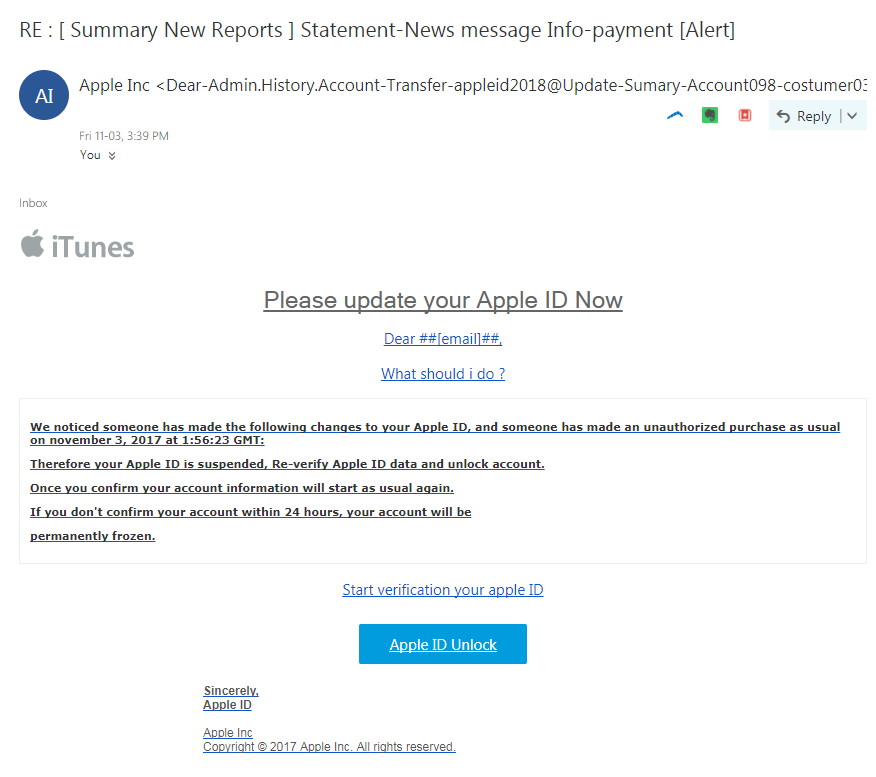Viewport: 876px width, 777px height.
Task: Open 'Start verification your apple ID' link
Action: tap(443, 590)
